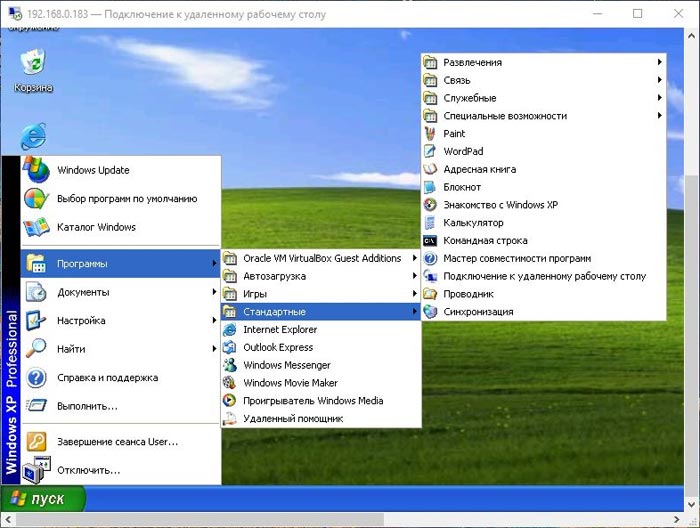
Task: Click the Блокнот notepad icon
Action: 430,187
